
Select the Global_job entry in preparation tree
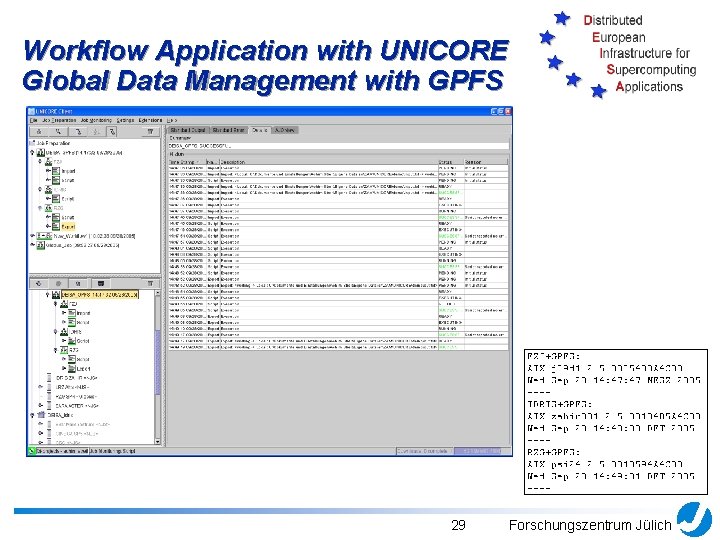coord(83,245)
